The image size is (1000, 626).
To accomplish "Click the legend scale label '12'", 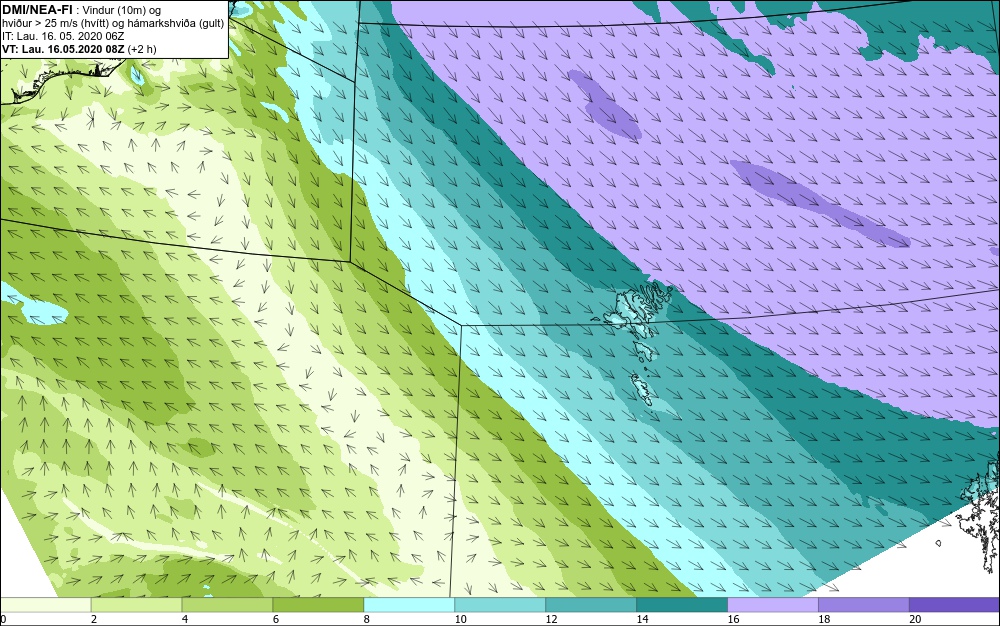I will click(x=552, y=619).
